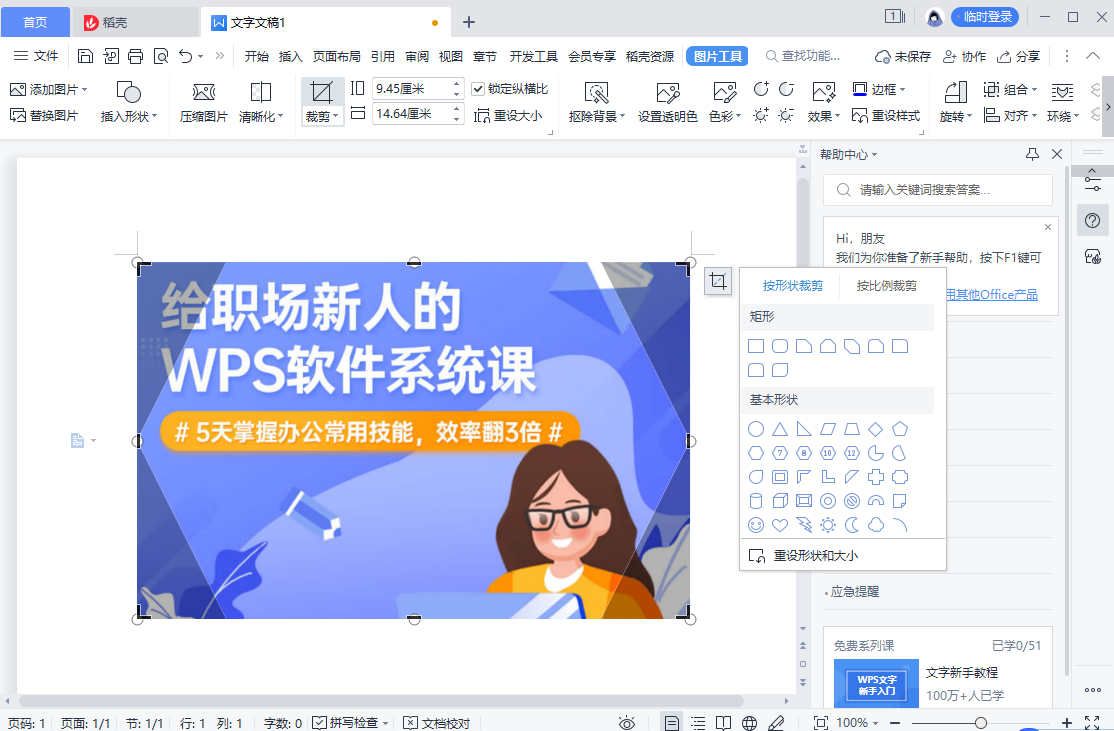
Task: Click zoom in plus button in status bar
Action: click(x=1066, y=722)
